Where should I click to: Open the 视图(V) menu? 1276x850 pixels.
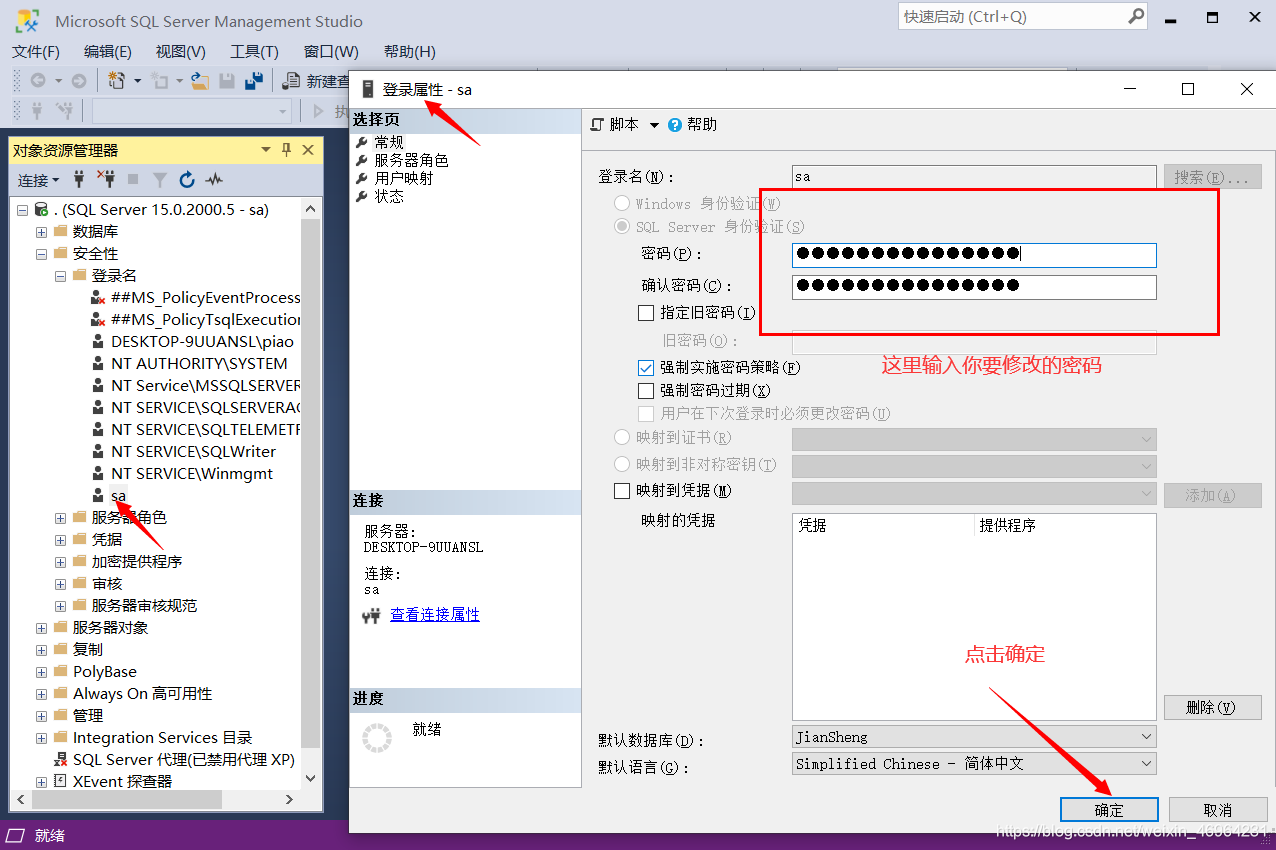tap(181, 52)
